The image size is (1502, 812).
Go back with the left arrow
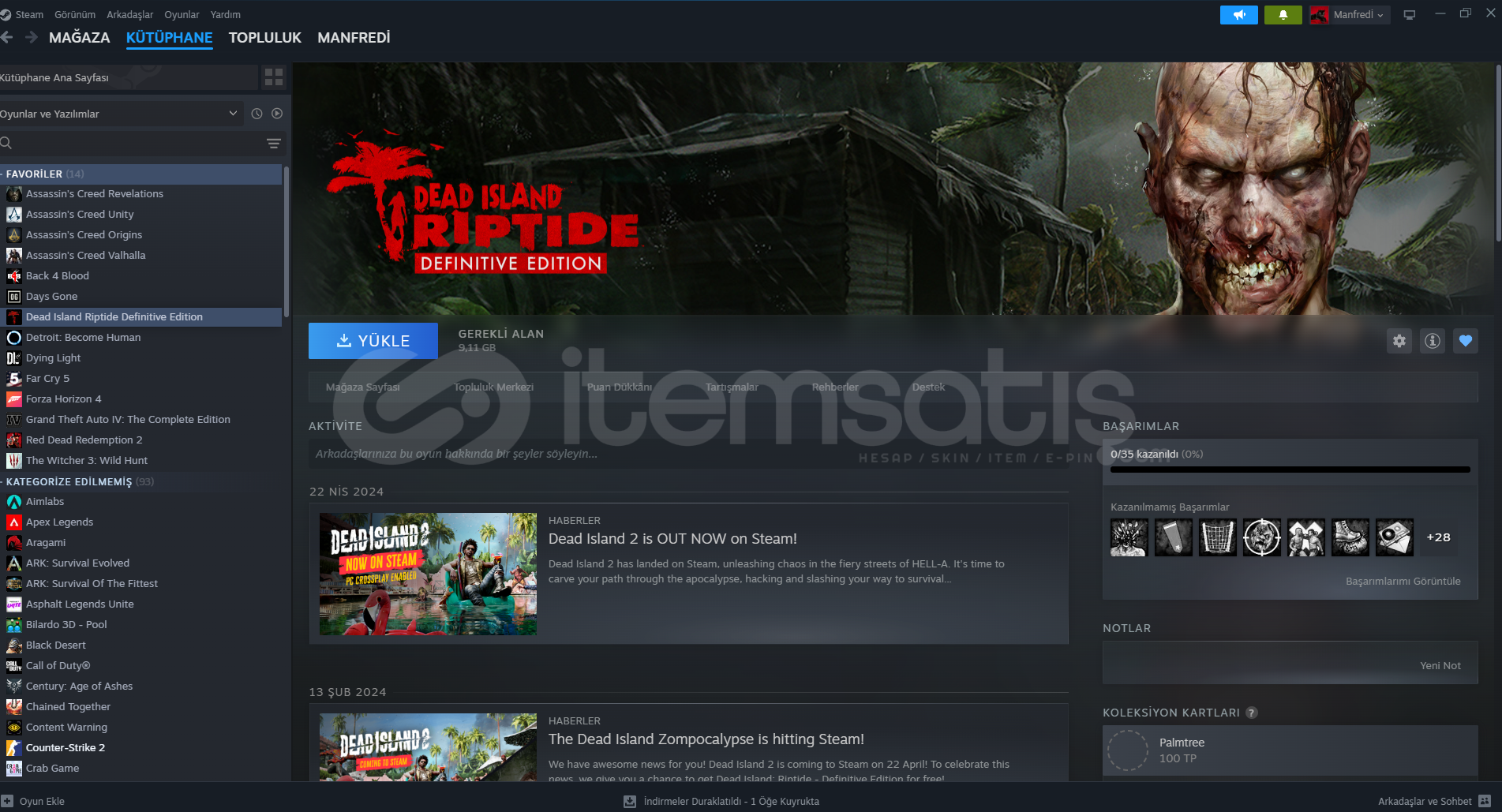7,37
